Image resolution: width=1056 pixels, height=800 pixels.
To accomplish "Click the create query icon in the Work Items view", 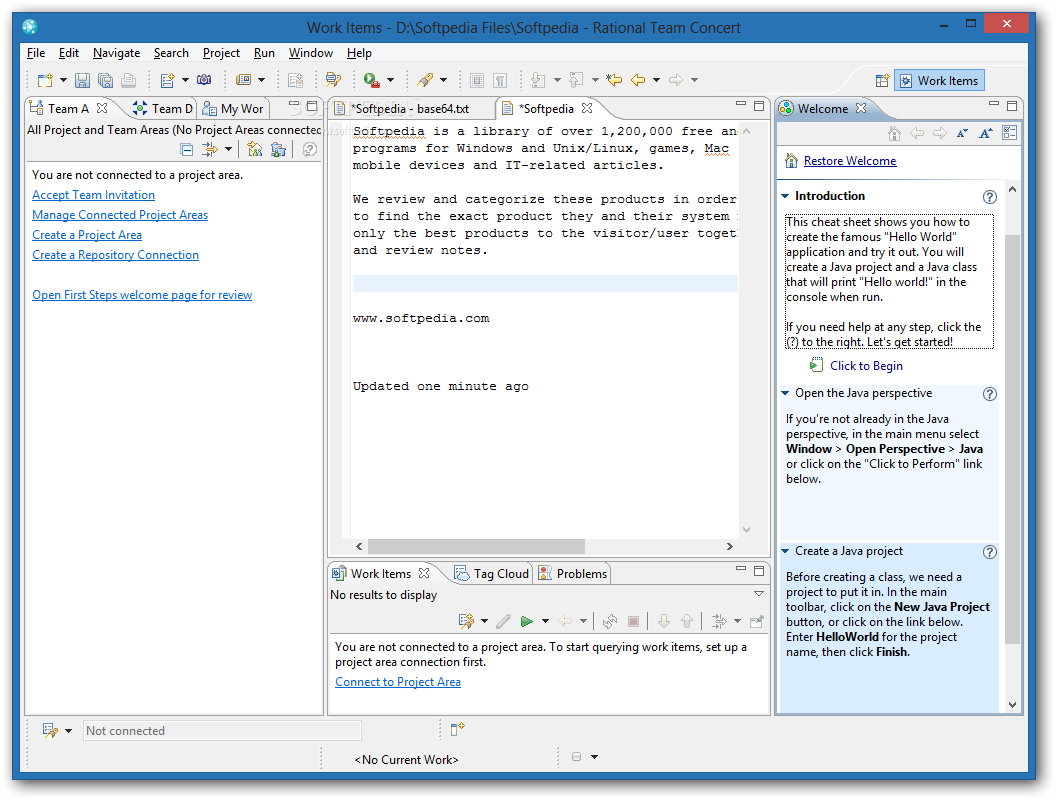I will [x=466, y=621].
